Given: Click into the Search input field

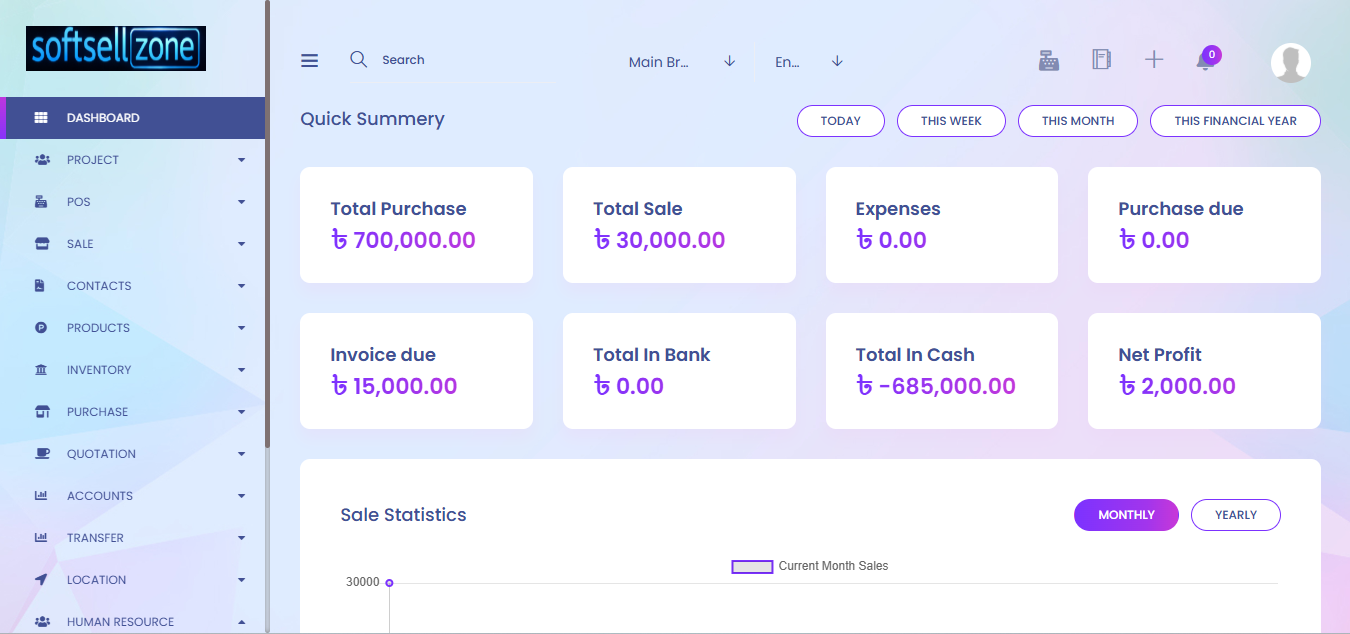Looking at the screenshot, I should pyautogui.click(x=460, y=60).
